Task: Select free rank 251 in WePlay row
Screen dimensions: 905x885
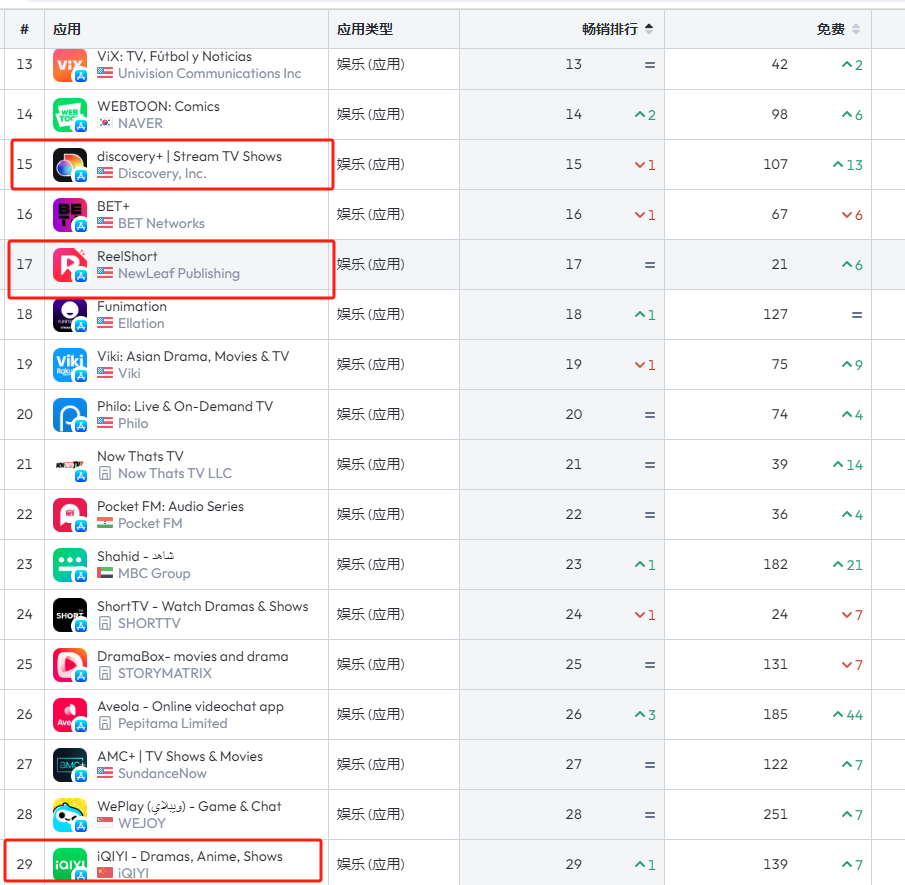Action: [775, 814]
